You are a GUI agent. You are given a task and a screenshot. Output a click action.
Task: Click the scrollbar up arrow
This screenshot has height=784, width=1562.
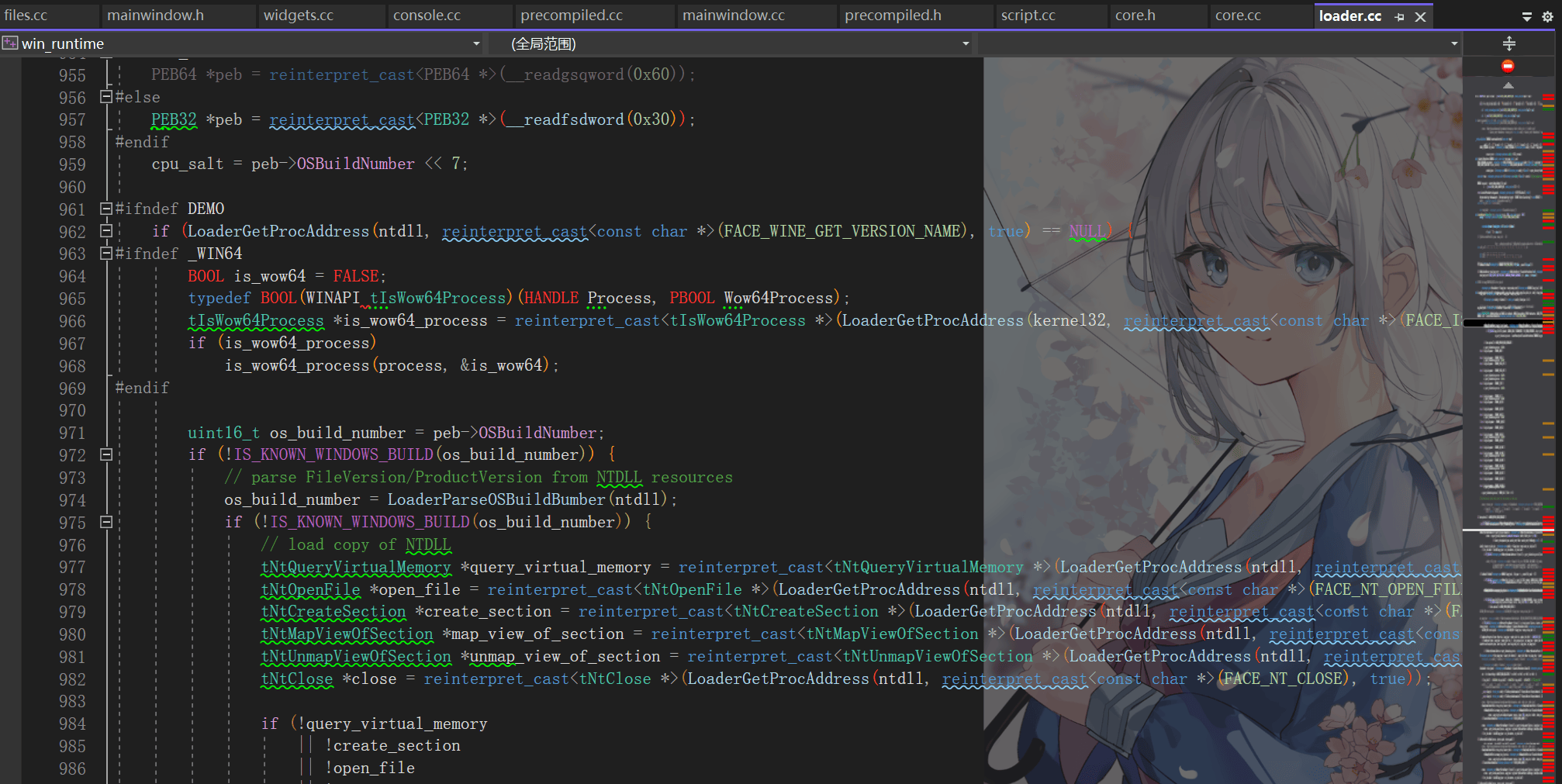[x=1508, y=85]
